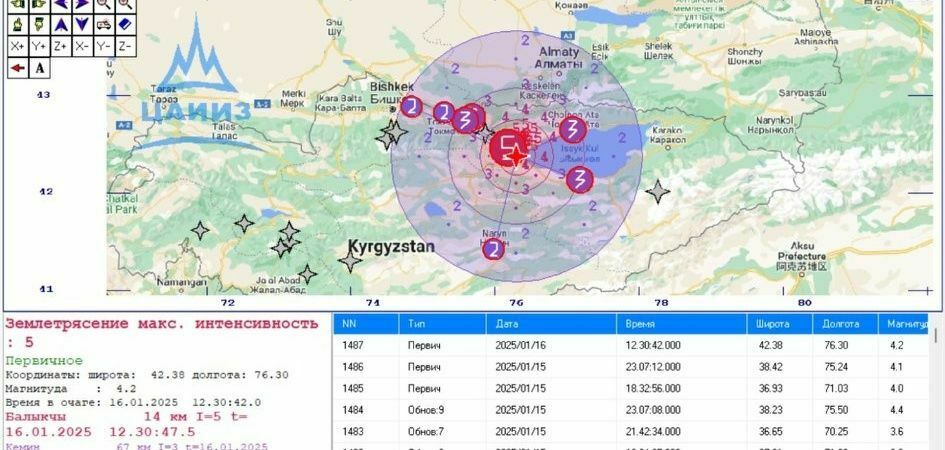Click the red left arrow icon
This screenshot has width=945, height=450.
(17, 68)
